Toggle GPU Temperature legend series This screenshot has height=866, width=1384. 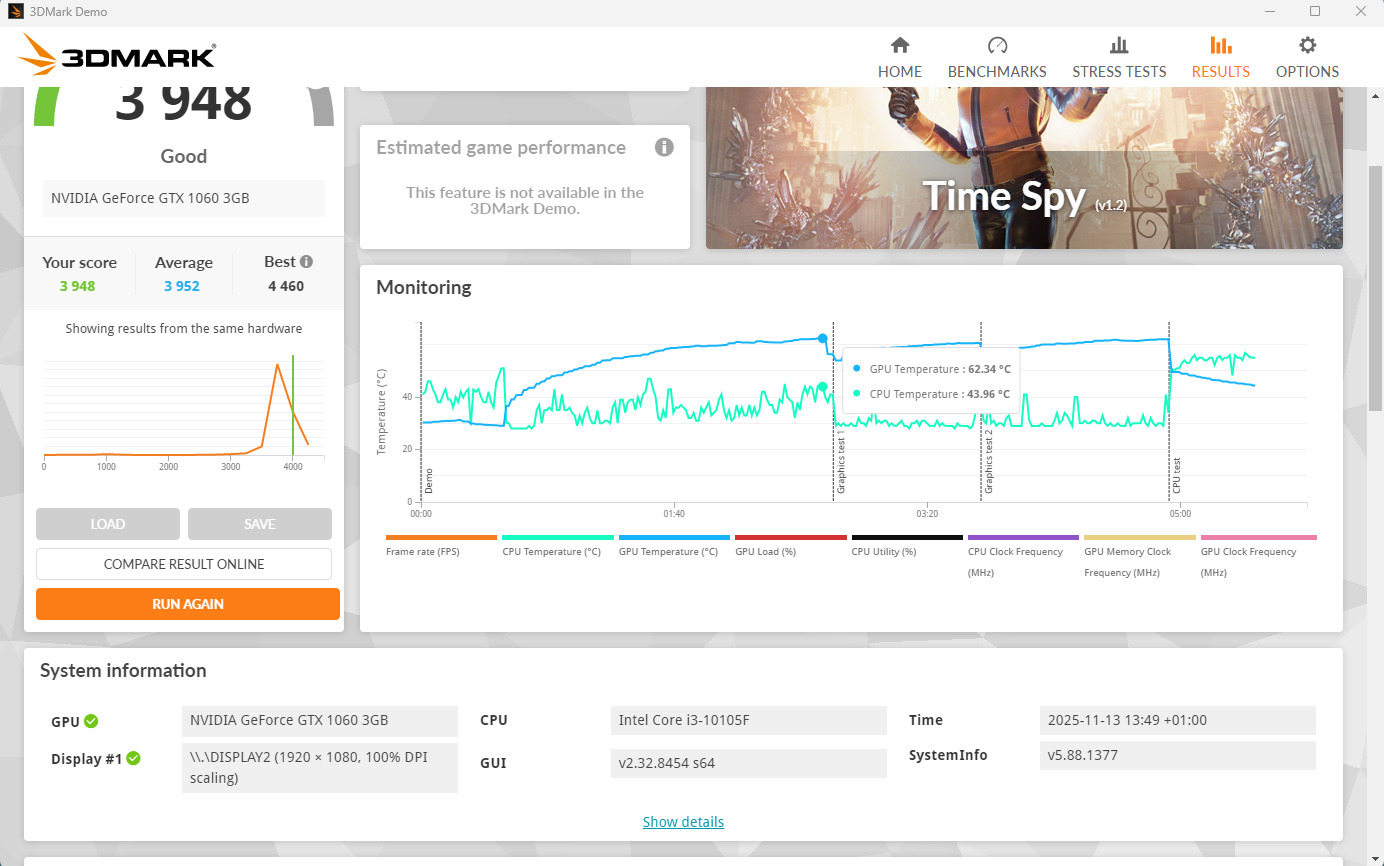(x=674, y=546)
